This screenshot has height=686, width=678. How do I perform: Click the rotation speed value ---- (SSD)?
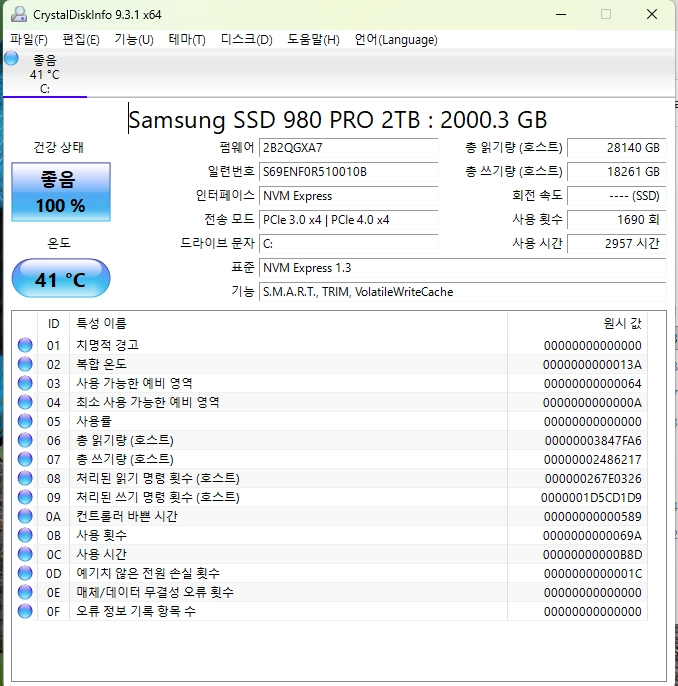[x=617, y=196]
